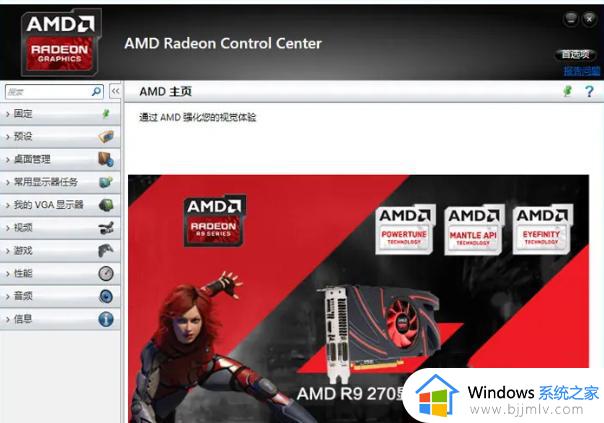Open the 游戏 menu item
Screen dimensions: 604x423
(x=60, y=250)
